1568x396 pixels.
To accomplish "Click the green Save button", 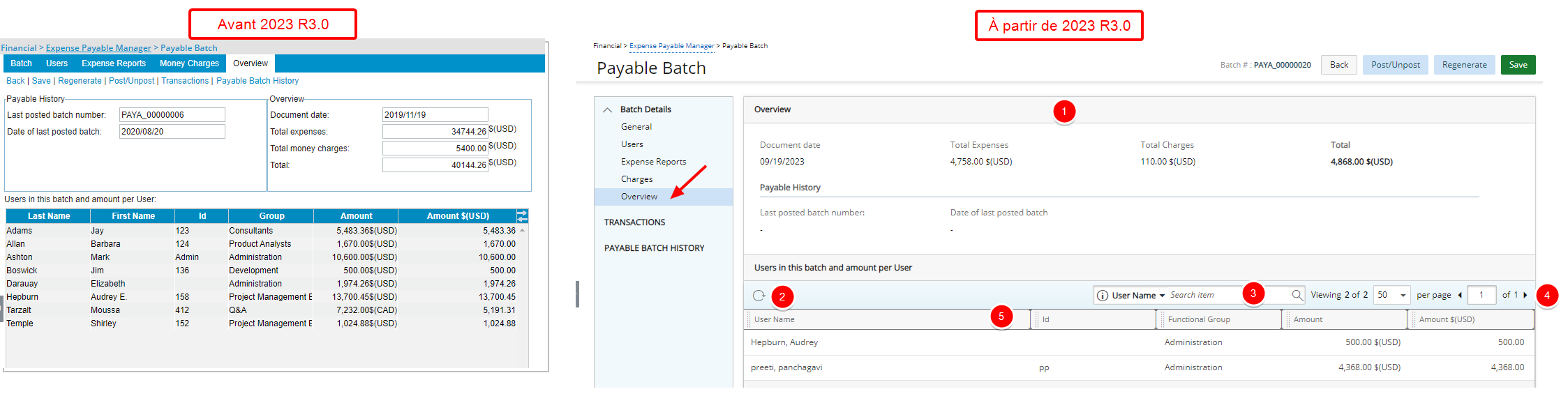I will pyautogui.click(x=1518, y=65).
